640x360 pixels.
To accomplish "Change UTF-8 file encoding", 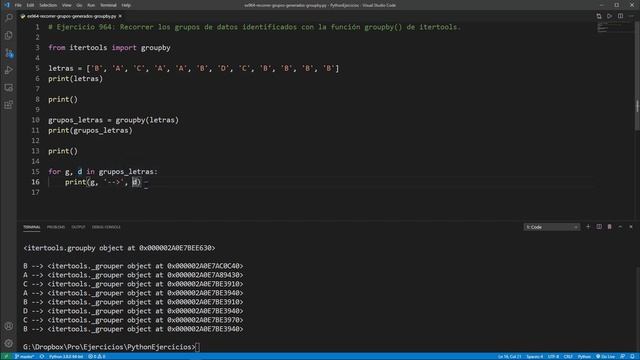I will (x=553, y=356).
